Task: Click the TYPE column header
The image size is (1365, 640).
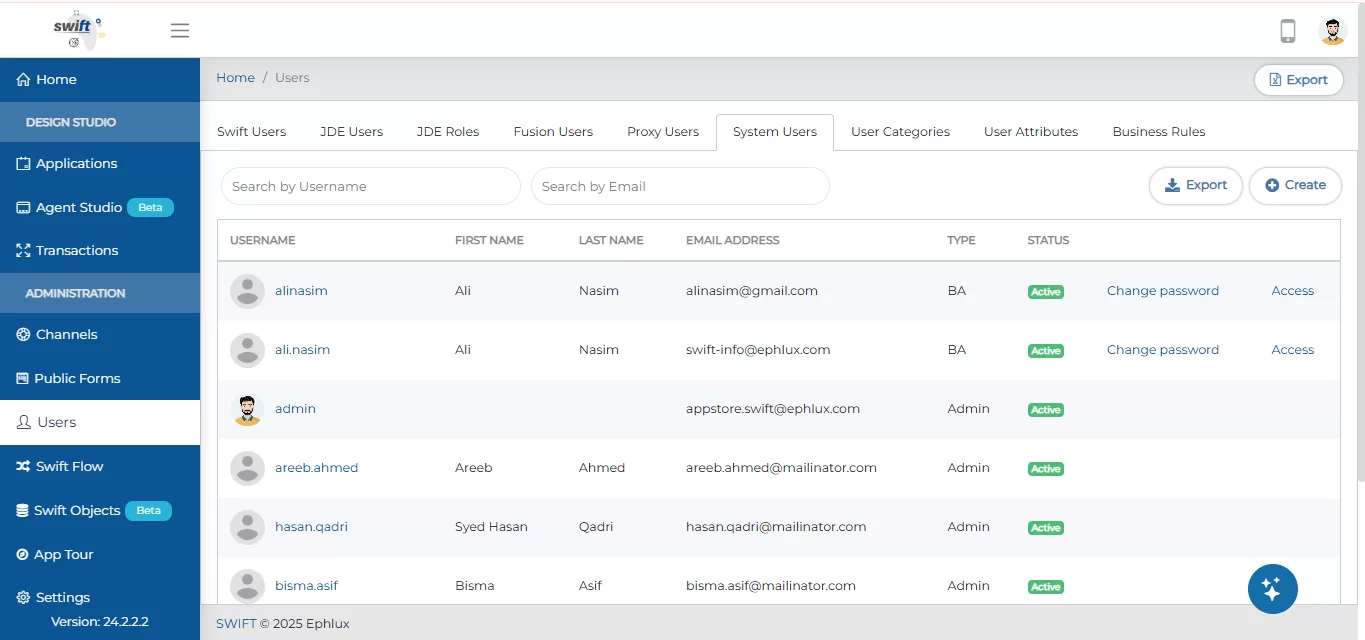Action: point(961,240)
